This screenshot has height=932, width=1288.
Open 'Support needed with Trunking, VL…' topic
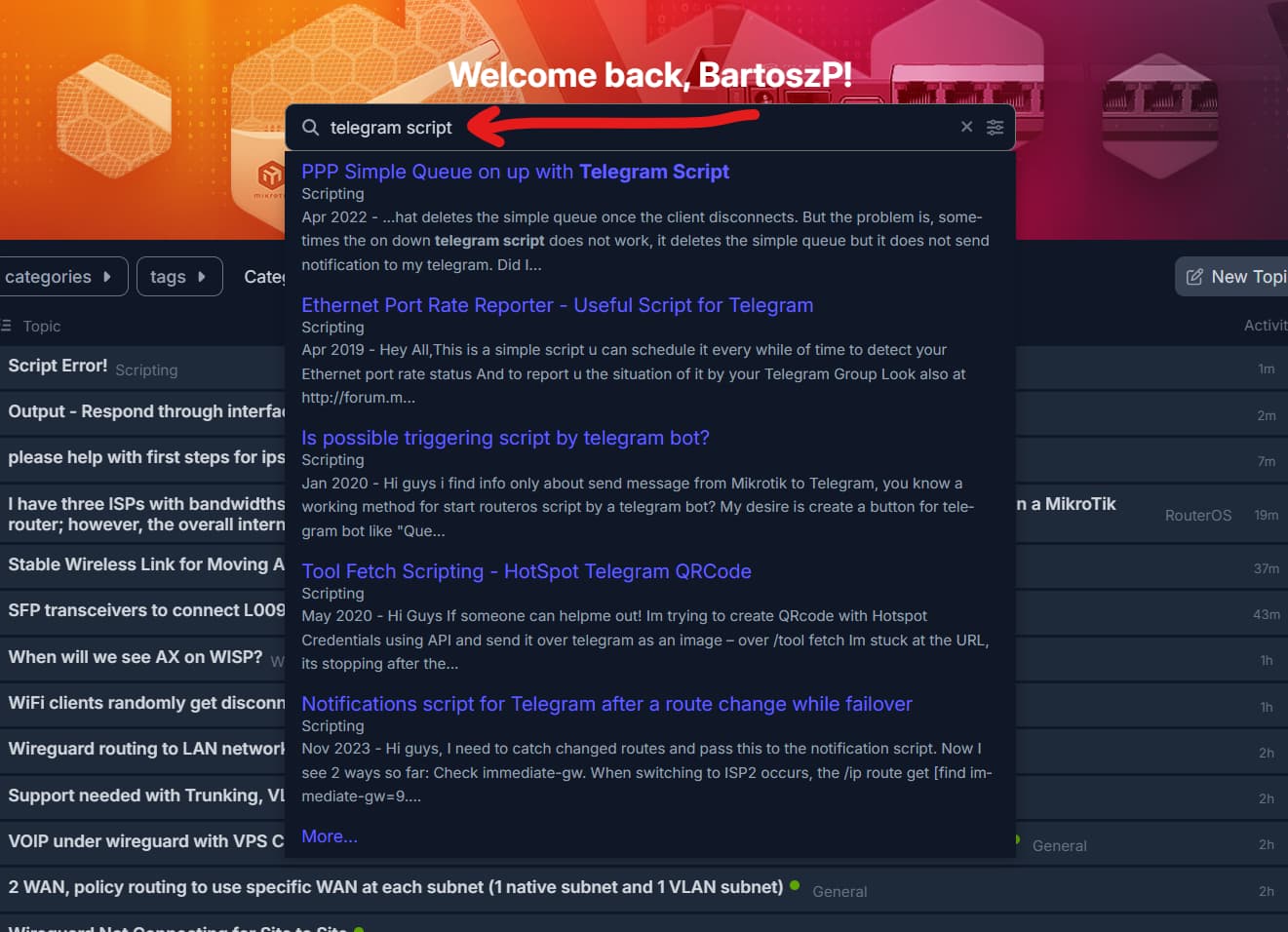coord(146,796)
